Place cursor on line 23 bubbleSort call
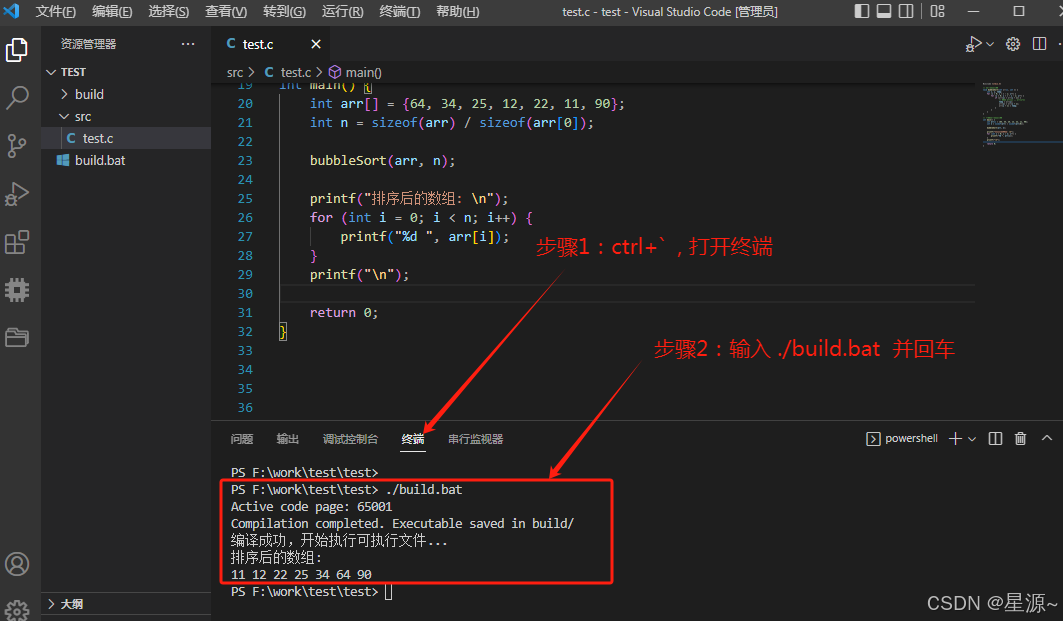The image size is (1063, 621). pyautogui.click(x=382, y=161)
